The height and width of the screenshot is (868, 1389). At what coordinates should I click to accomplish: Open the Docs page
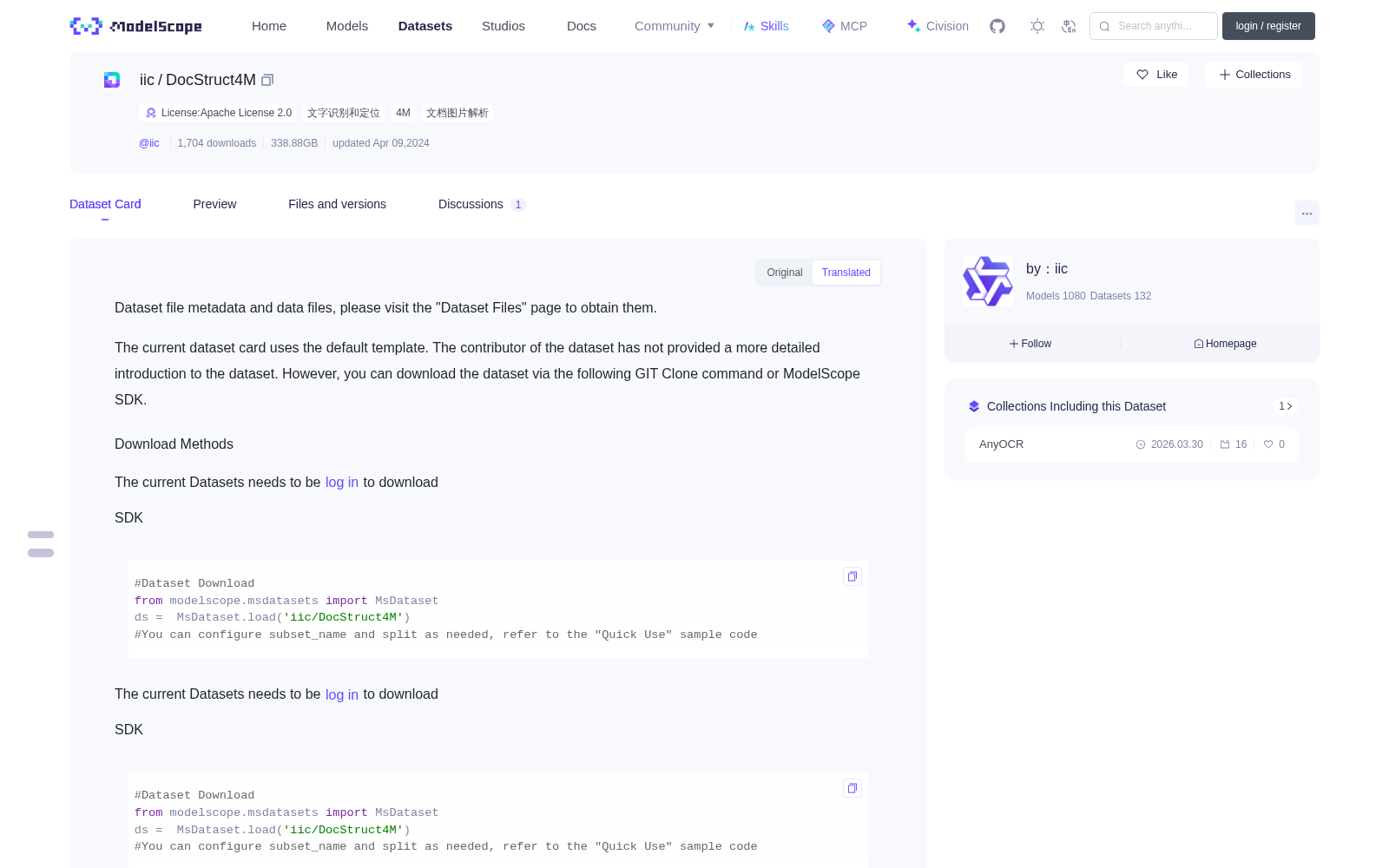(582, 26)
